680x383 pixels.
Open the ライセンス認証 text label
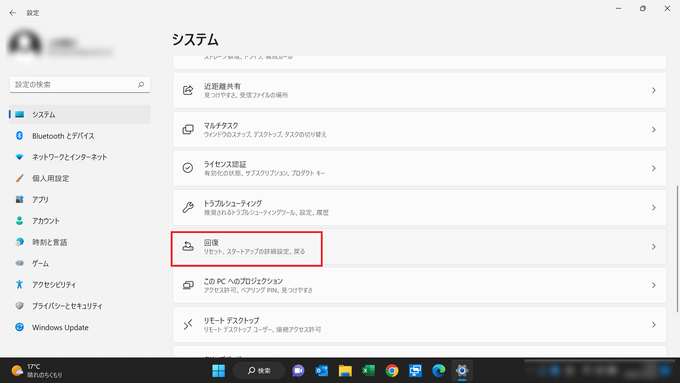coord(225,164)
